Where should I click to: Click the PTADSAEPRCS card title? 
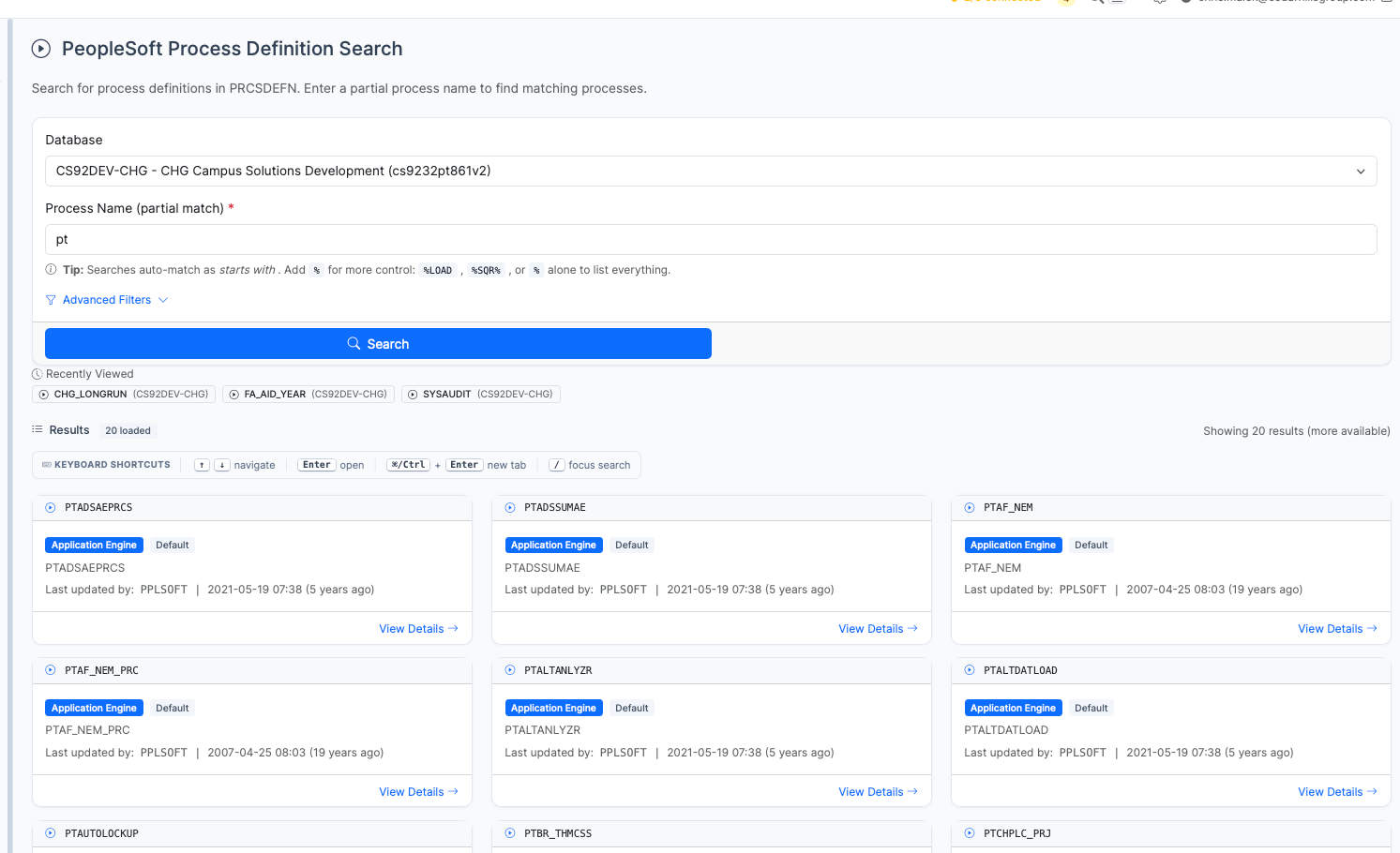[98, 508]
